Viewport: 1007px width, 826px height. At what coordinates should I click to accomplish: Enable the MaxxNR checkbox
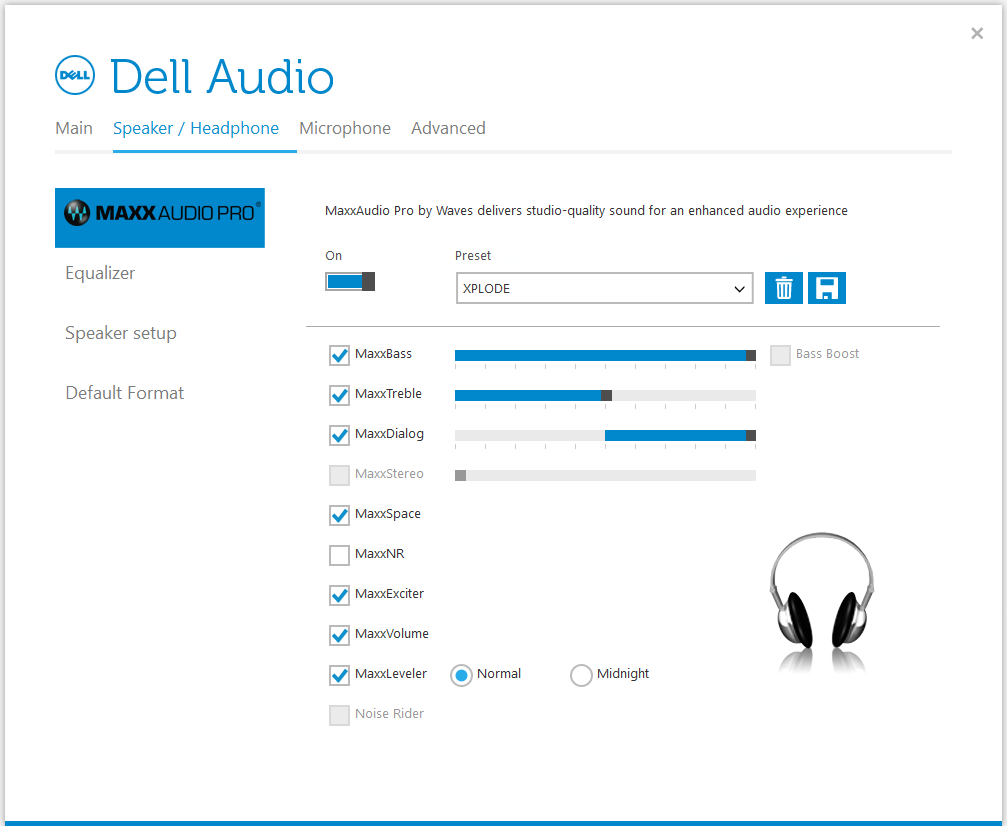[x=339, y=555]
